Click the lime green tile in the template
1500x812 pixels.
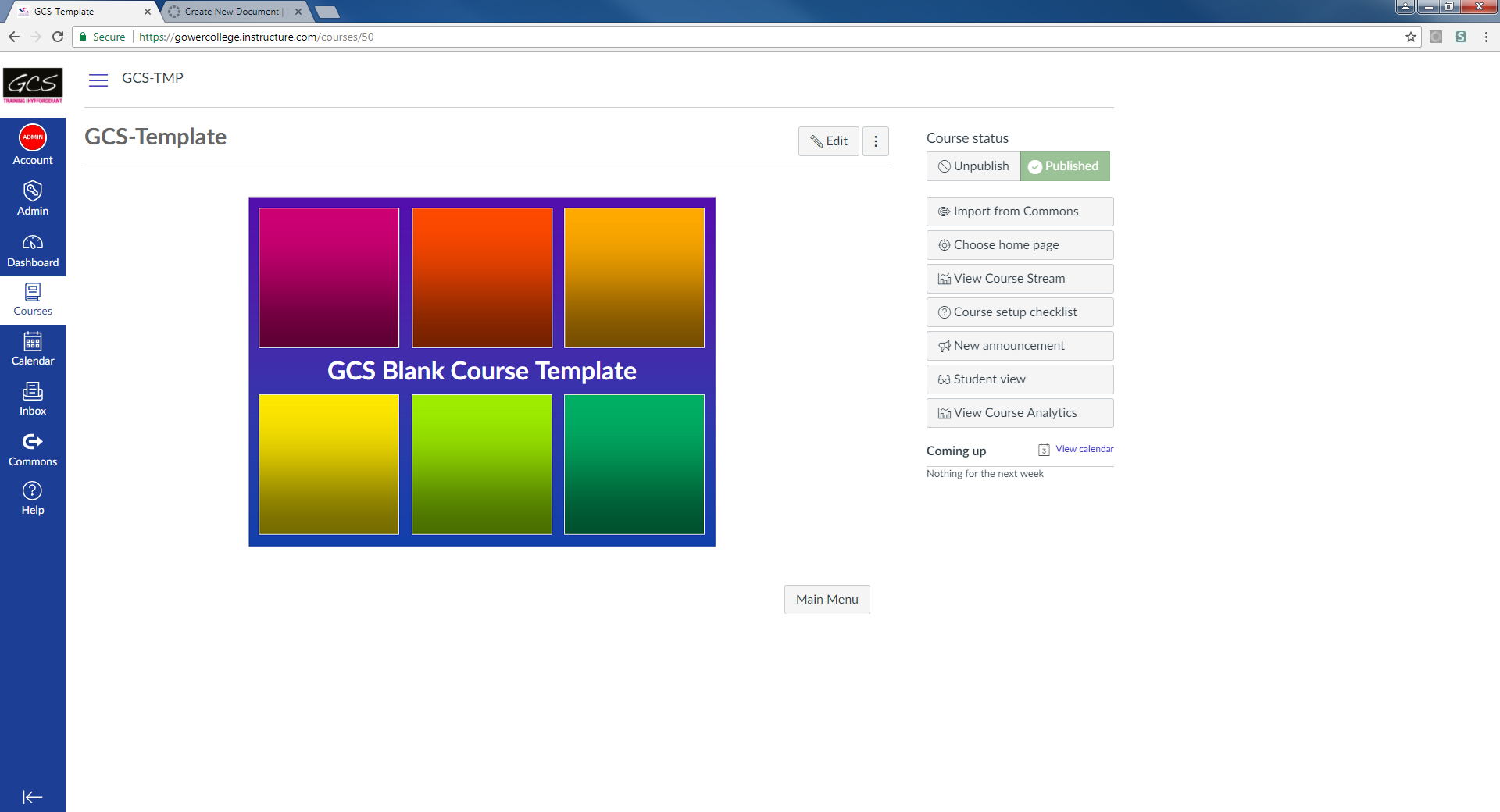(482, 465)
